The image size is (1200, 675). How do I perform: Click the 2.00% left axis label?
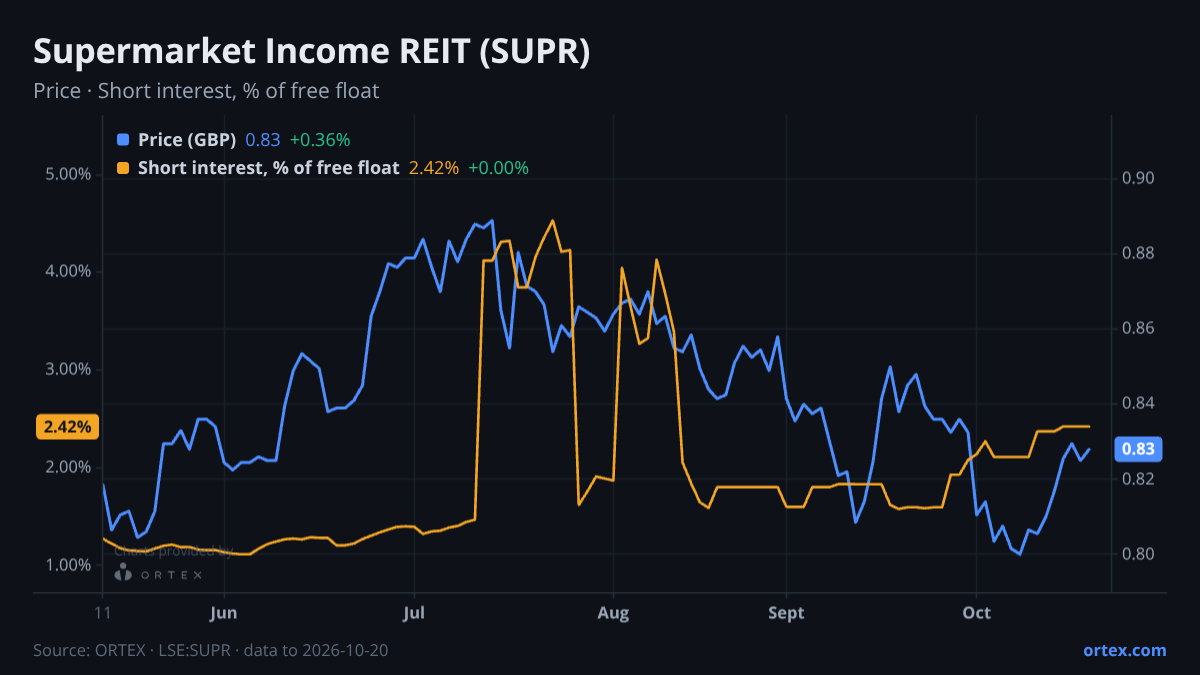pos(68,467)
